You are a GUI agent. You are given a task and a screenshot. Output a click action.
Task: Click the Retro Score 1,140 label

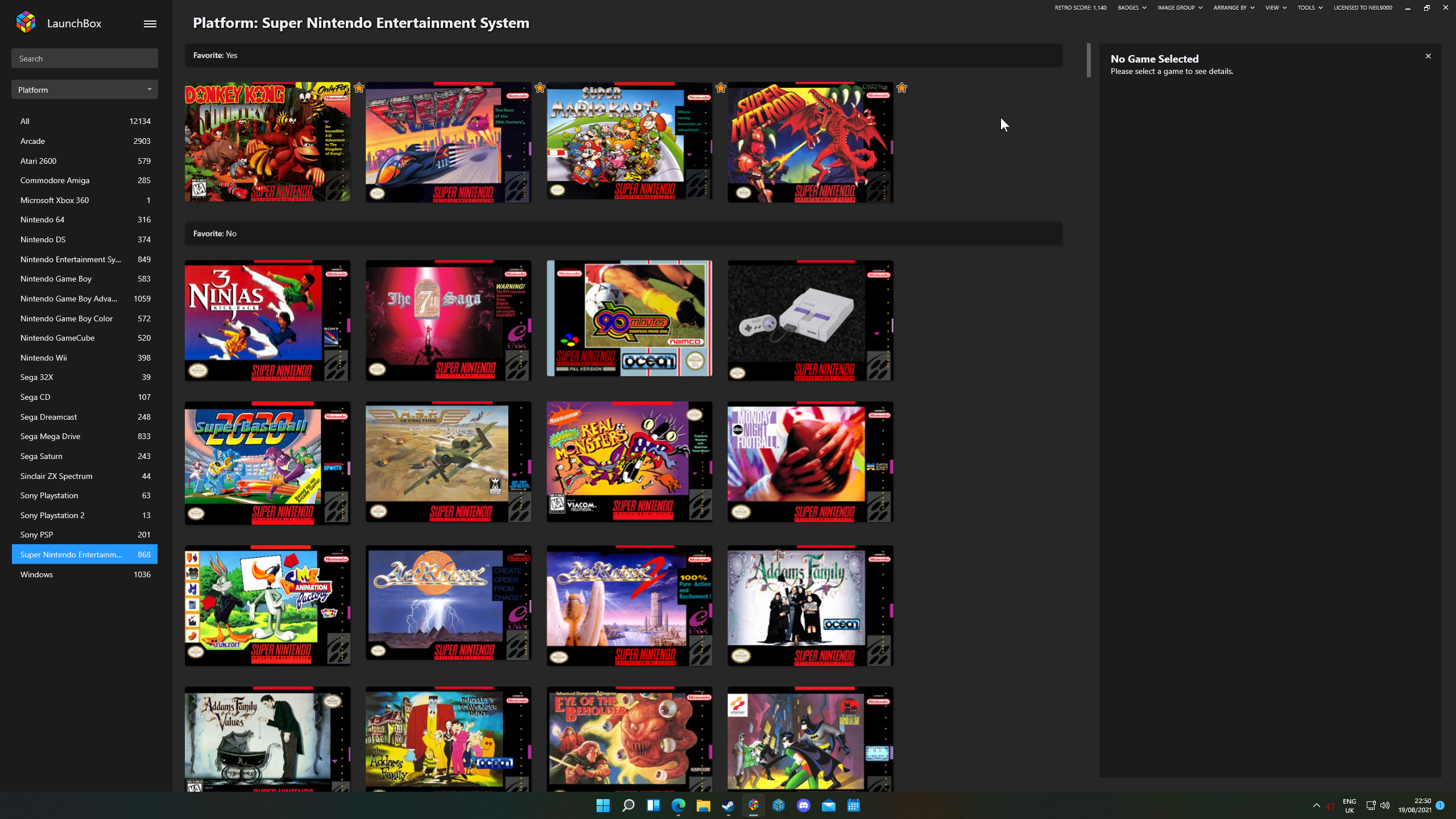coord(1080,7)
